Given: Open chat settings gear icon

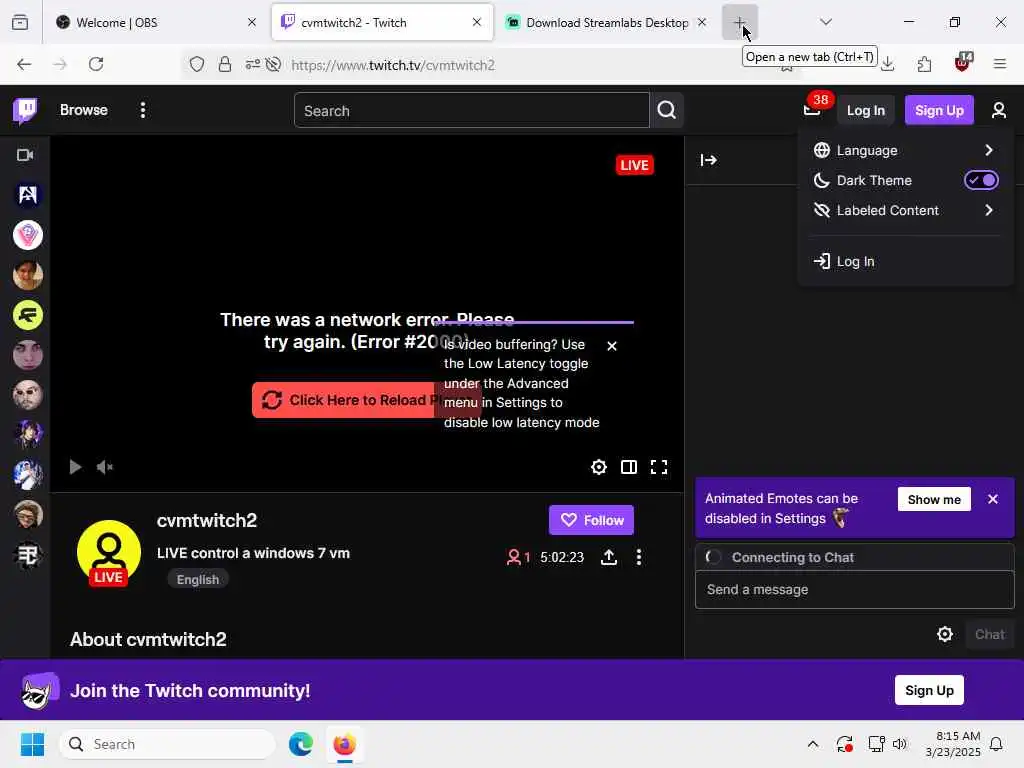Looking at the screenshot, I should [x=945, y=634].
